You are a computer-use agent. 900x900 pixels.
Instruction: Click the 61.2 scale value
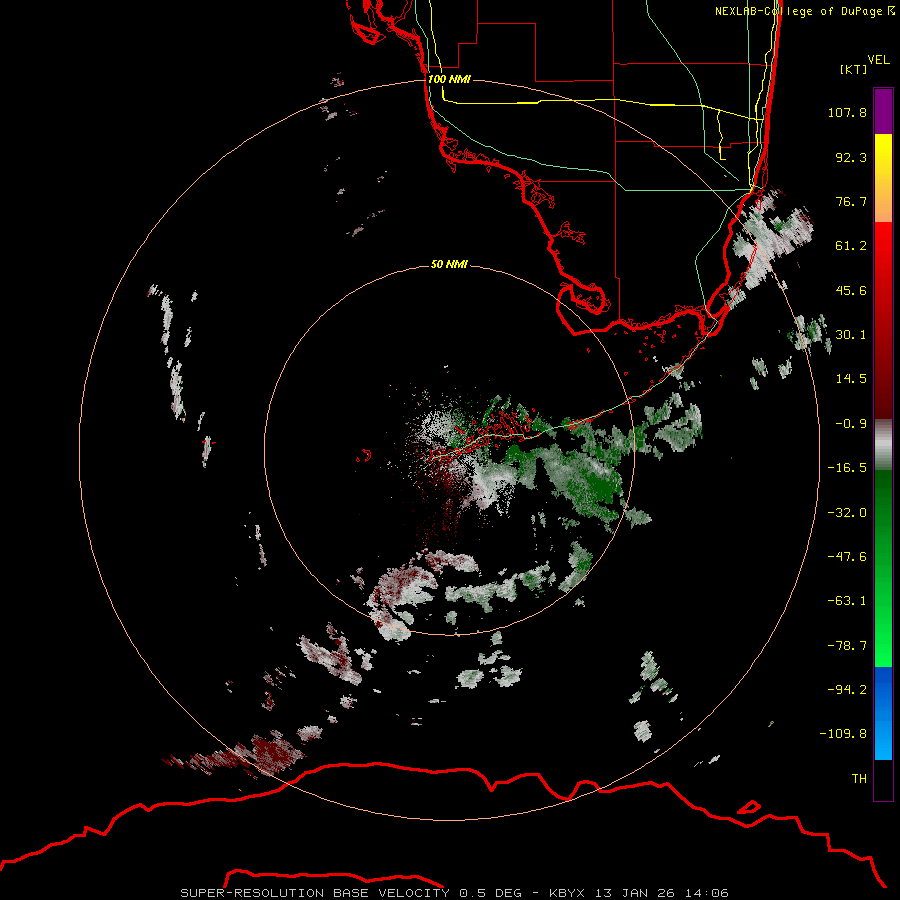[x=851, y=246]
